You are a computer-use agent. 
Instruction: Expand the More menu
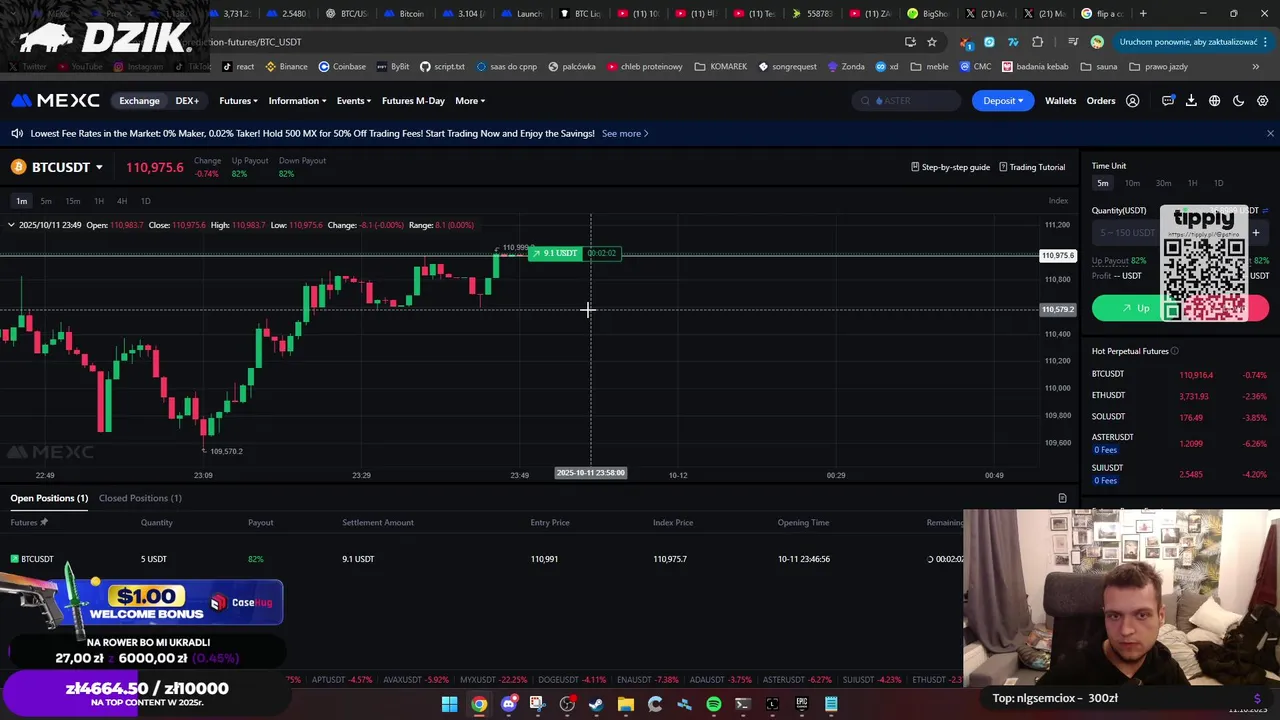tap(470, 101)
